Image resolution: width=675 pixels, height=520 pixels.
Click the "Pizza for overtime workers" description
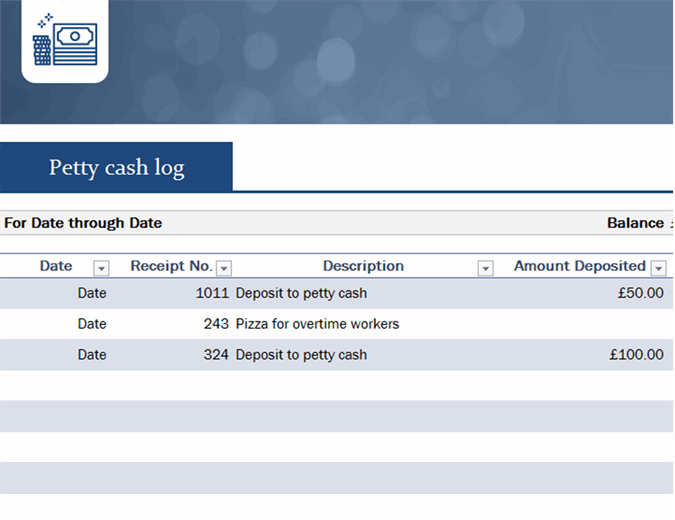point(317,324)
